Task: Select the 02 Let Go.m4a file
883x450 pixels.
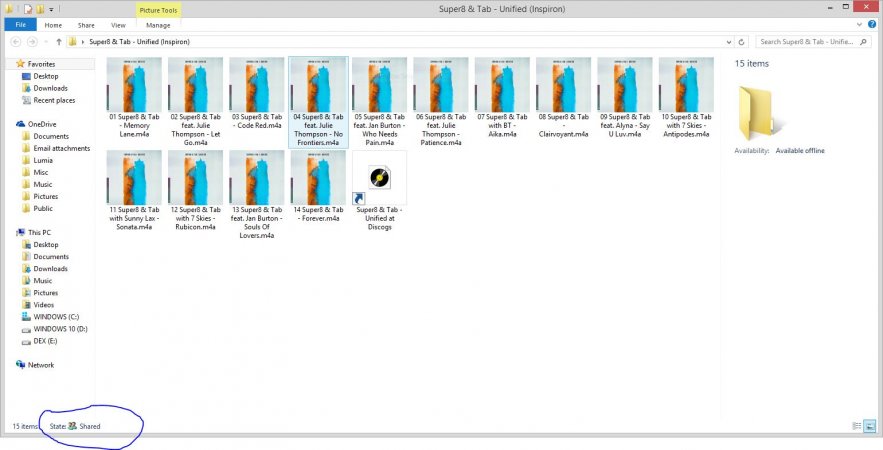Action: coord(195,102)
